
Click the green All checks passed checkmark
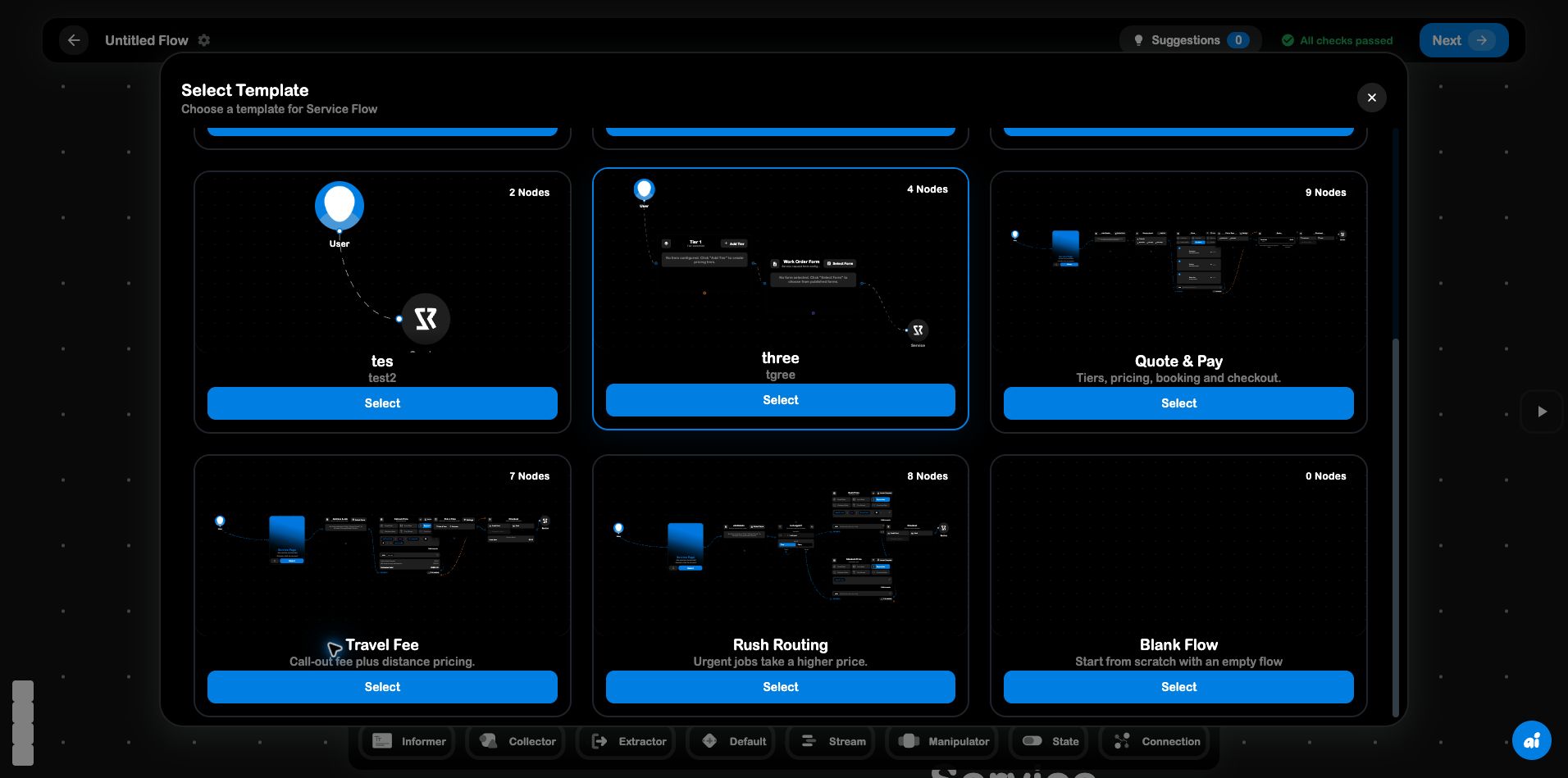1288,40
